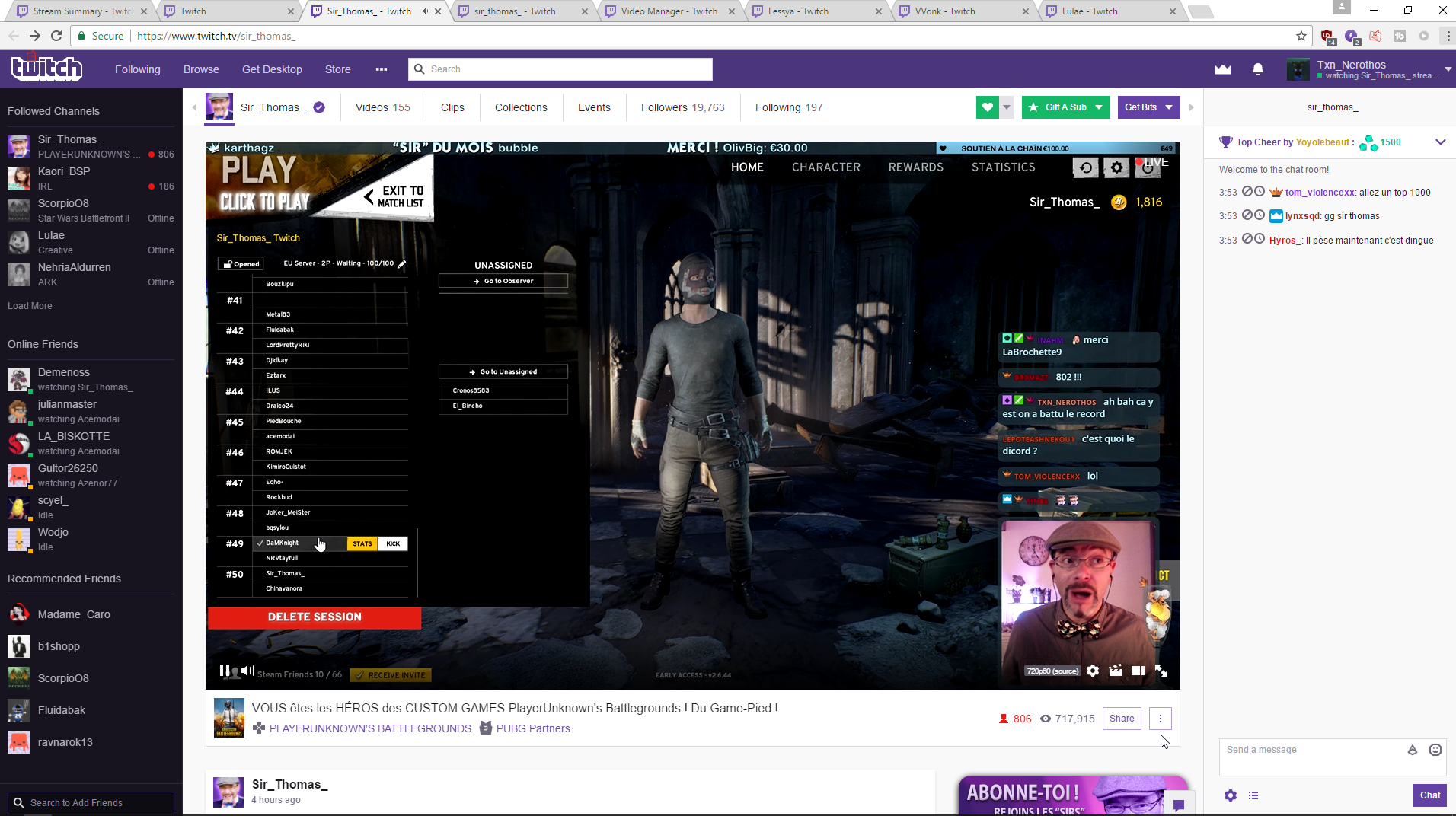
Task: Switch to the Clips tab
Action: point(452,107)
